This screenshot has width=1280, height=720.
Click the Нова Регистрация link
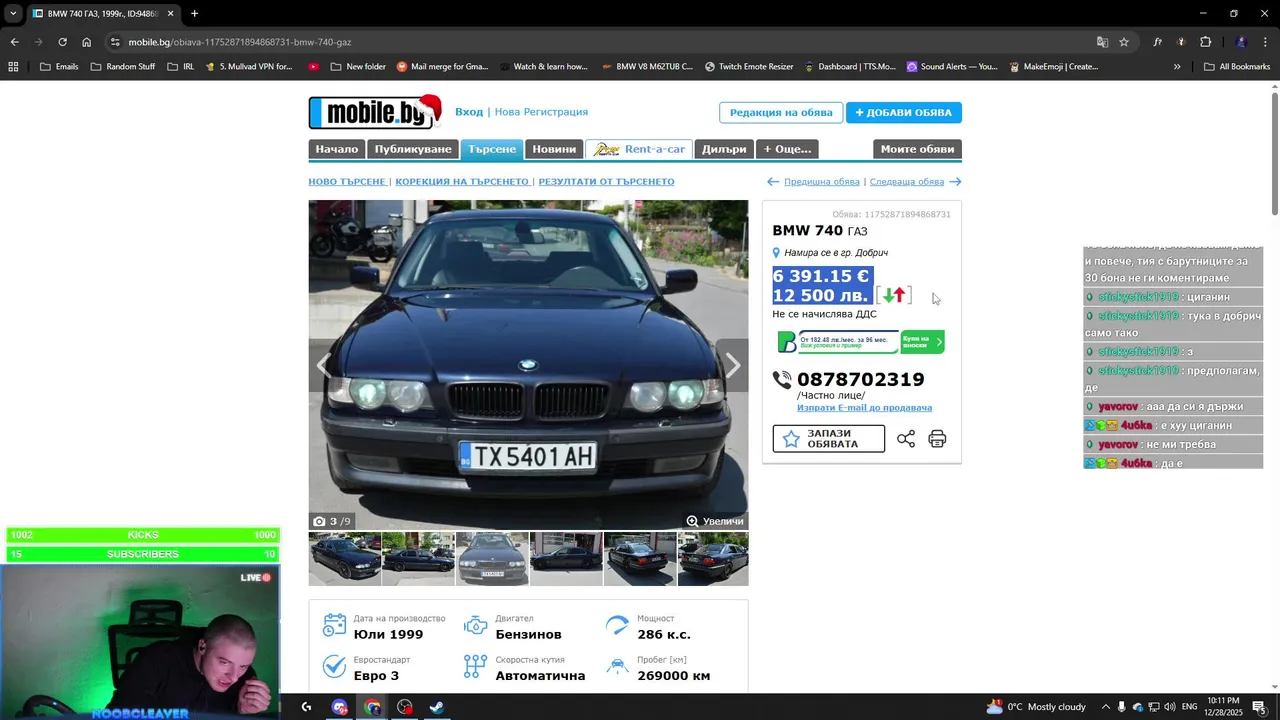pyautogui.click(x=541, y=112)
